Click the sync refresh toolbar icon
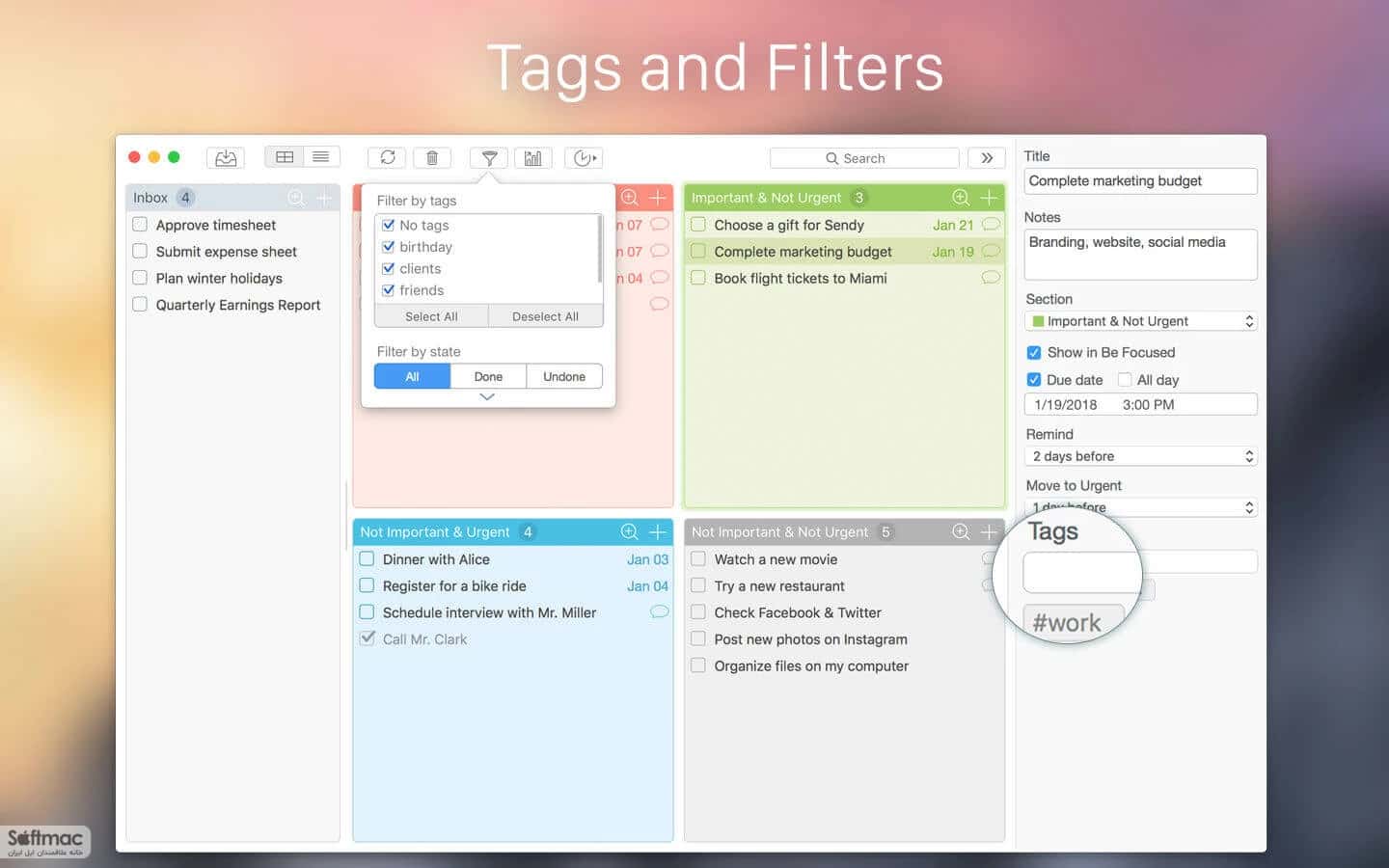Image resolution: width=1389 pixels, height=868 pixels. click(387, 157)
